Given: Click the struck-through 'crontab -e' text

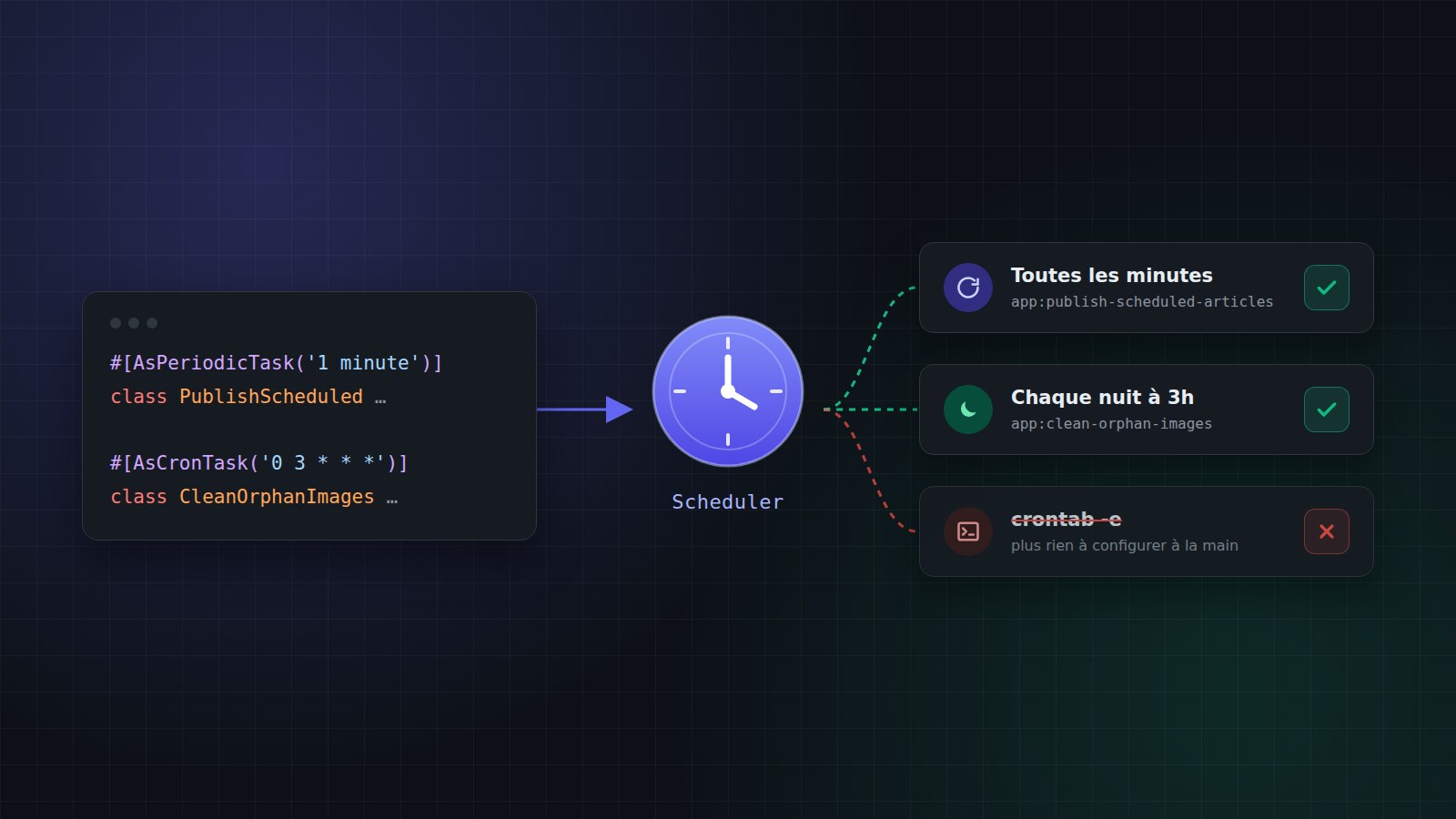Looking at the screenshot, I should pos(1066,519).
